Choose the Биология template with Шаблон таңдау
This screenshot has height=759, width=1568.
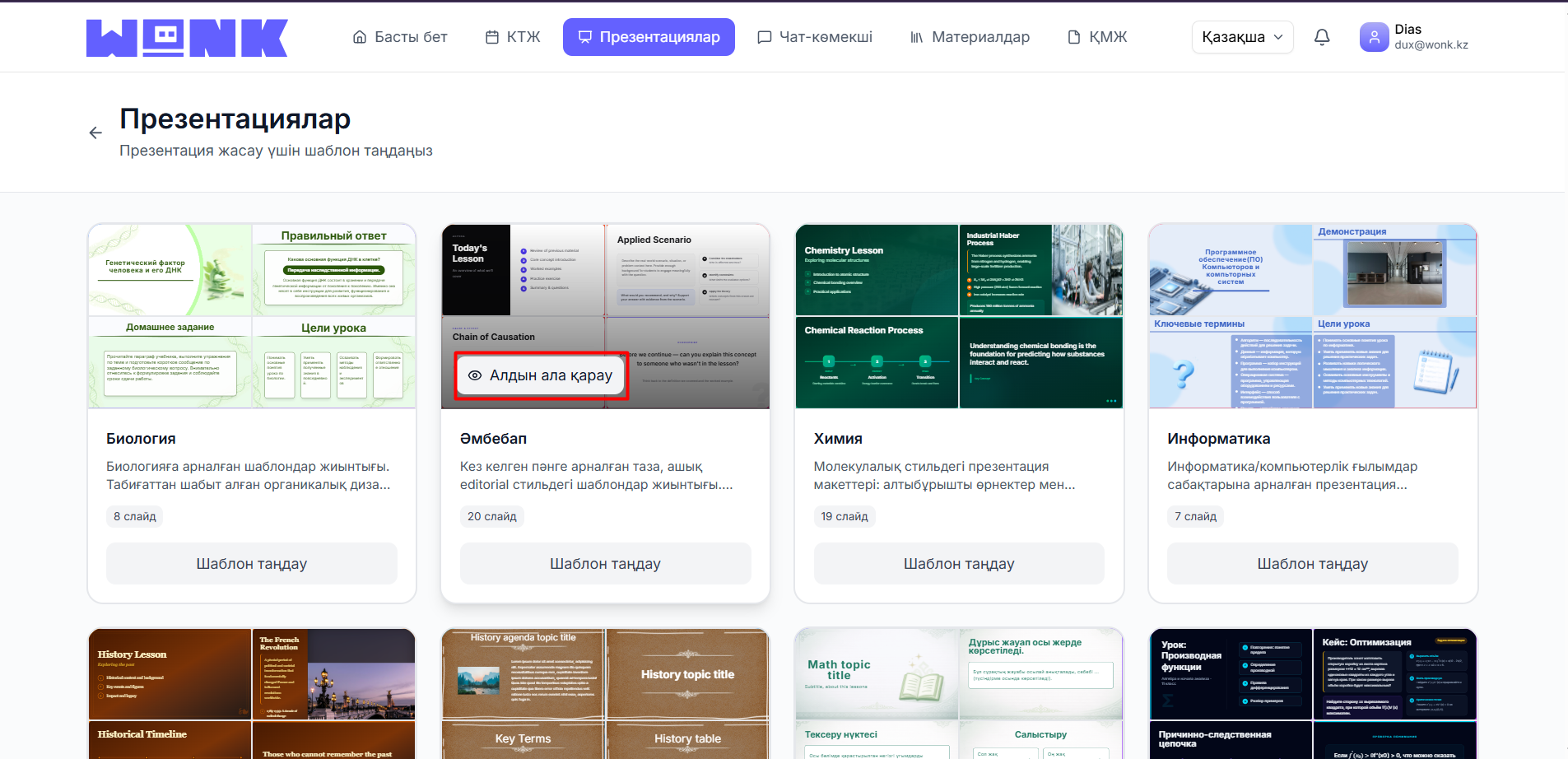pos(251,564)
